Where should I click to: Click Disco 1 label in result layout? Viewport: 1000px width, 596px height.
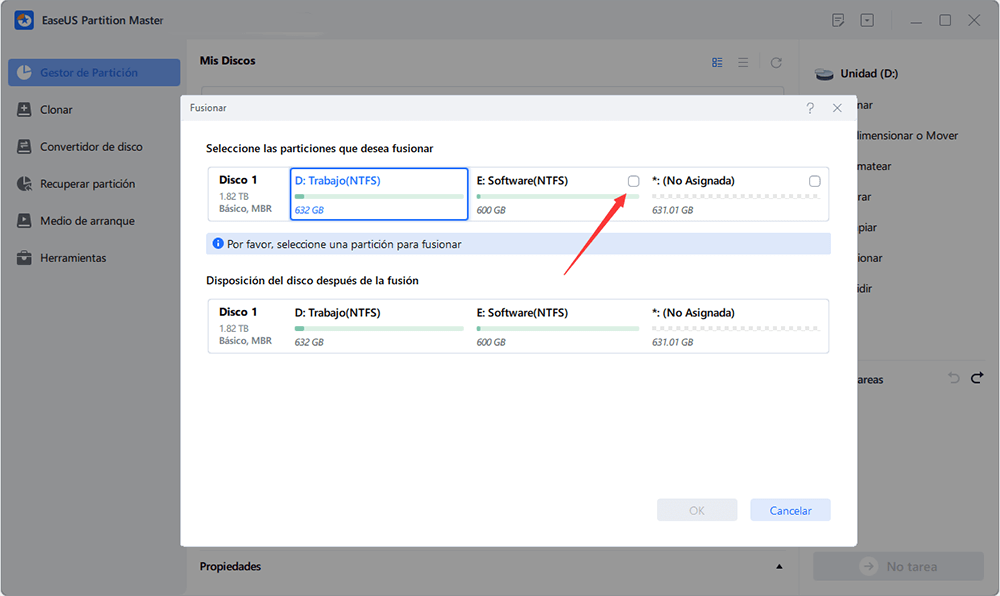coord(238,312)
